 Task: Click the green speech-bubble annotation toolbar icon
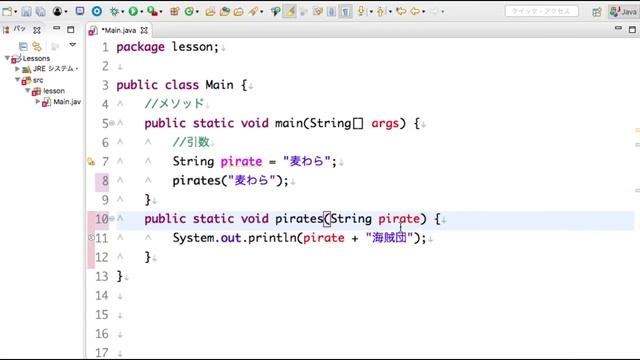pyautogui.click(x=276, y=11)
